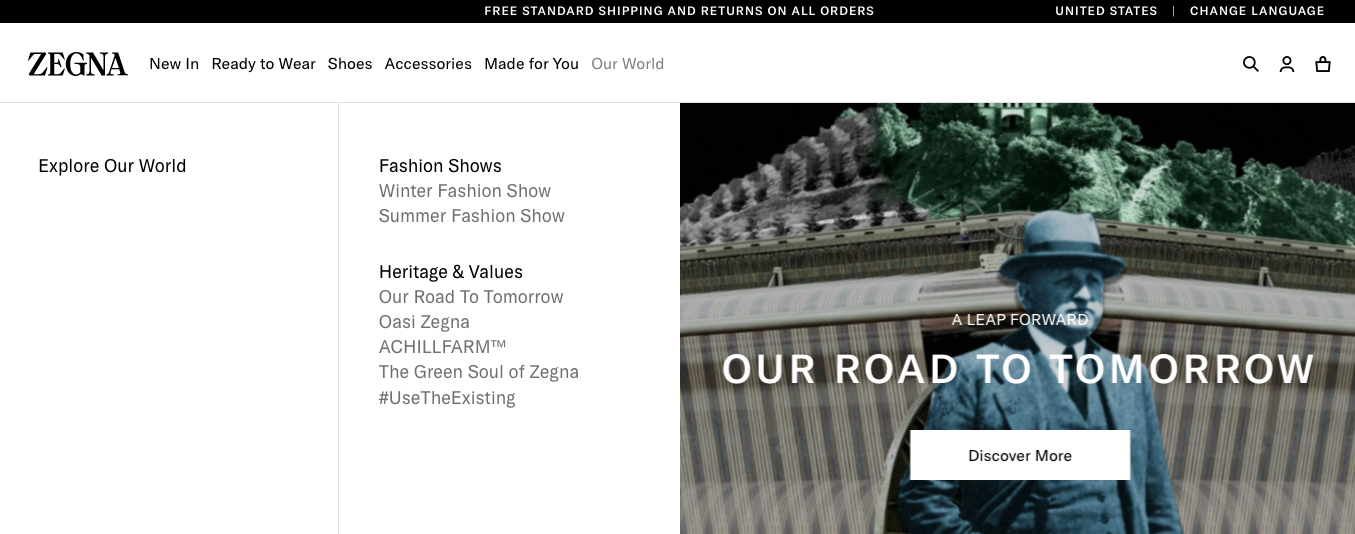The width and height of the screenshot is (1355, 534).
Task: Open the Fashion Shows heading link
Action: pyautogui.click(x=440, y=166)
